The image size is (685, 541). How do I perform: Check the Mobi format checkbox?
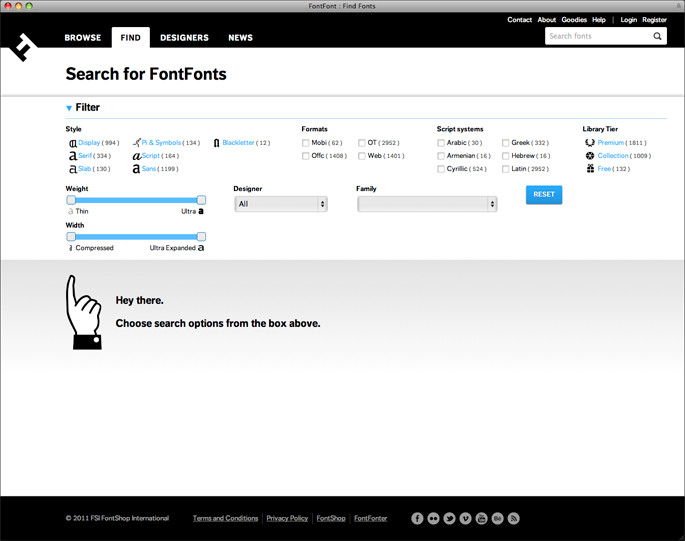tap(306, 143)
